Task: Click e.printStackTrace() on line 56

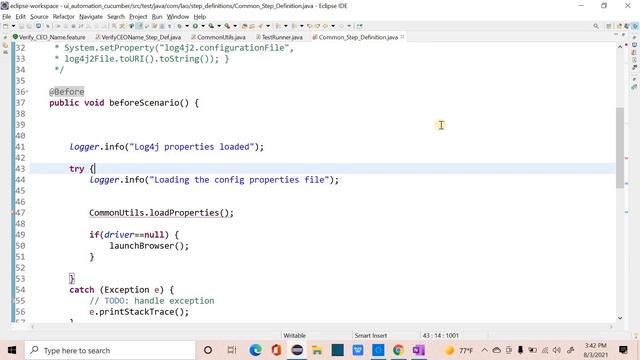Action: coord(139,312)
